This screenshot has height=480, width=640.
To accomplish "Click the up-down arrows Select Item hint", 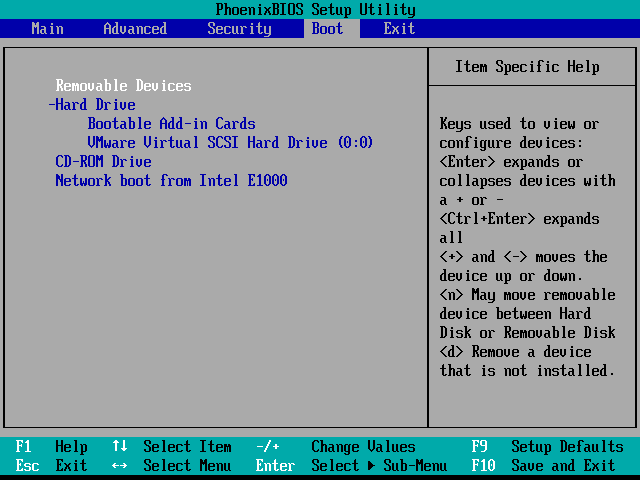I will (171, 447).
